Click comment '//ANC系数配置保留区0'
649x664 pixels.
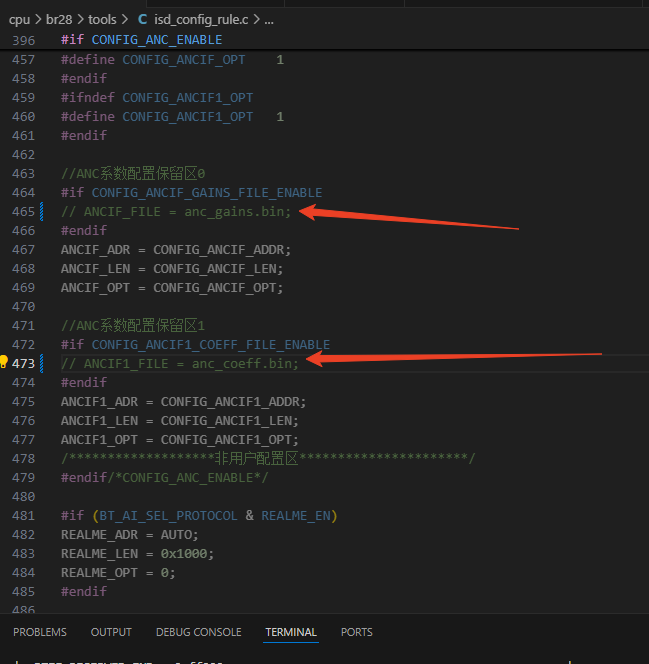[x=133, y=174]
